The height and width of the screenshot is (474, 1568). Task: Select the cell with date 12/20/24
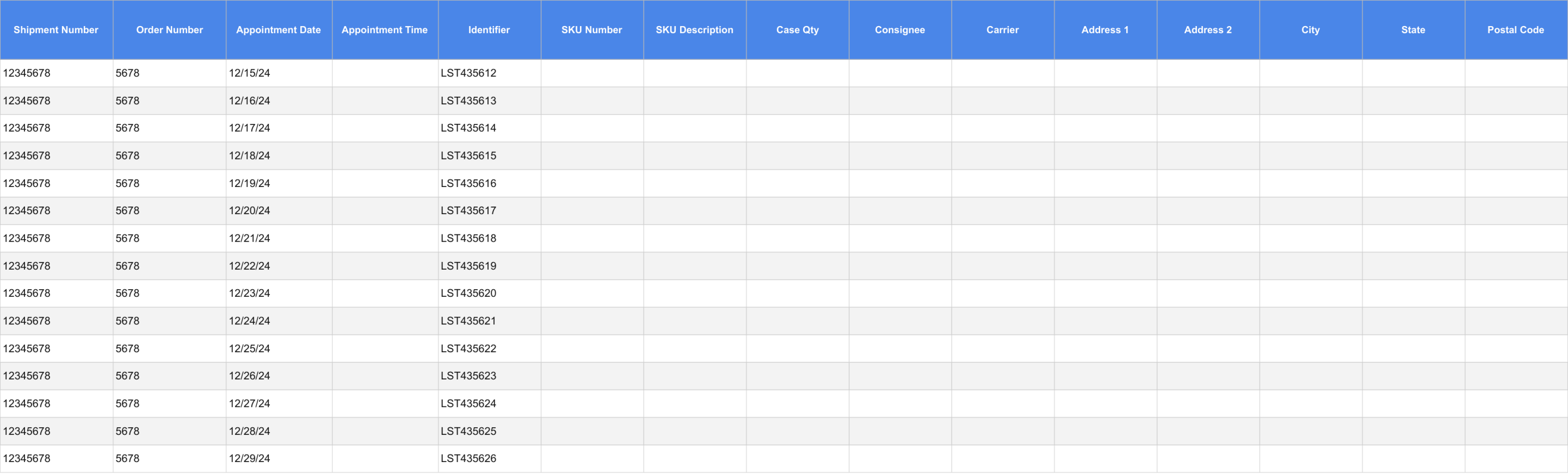(248, 211)
